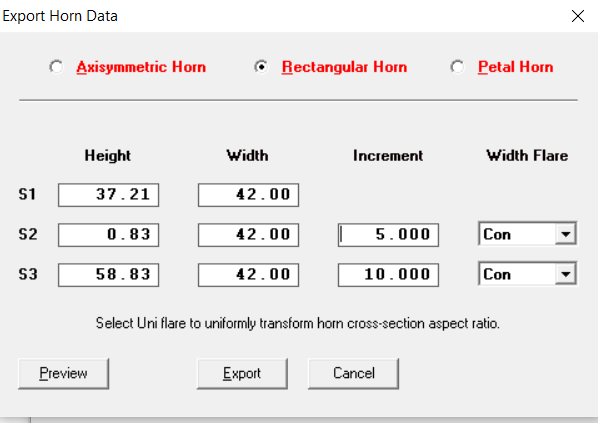The image size is (598, 423).
Task: Click the Increment column header label
Action: [x=388, y=156]
